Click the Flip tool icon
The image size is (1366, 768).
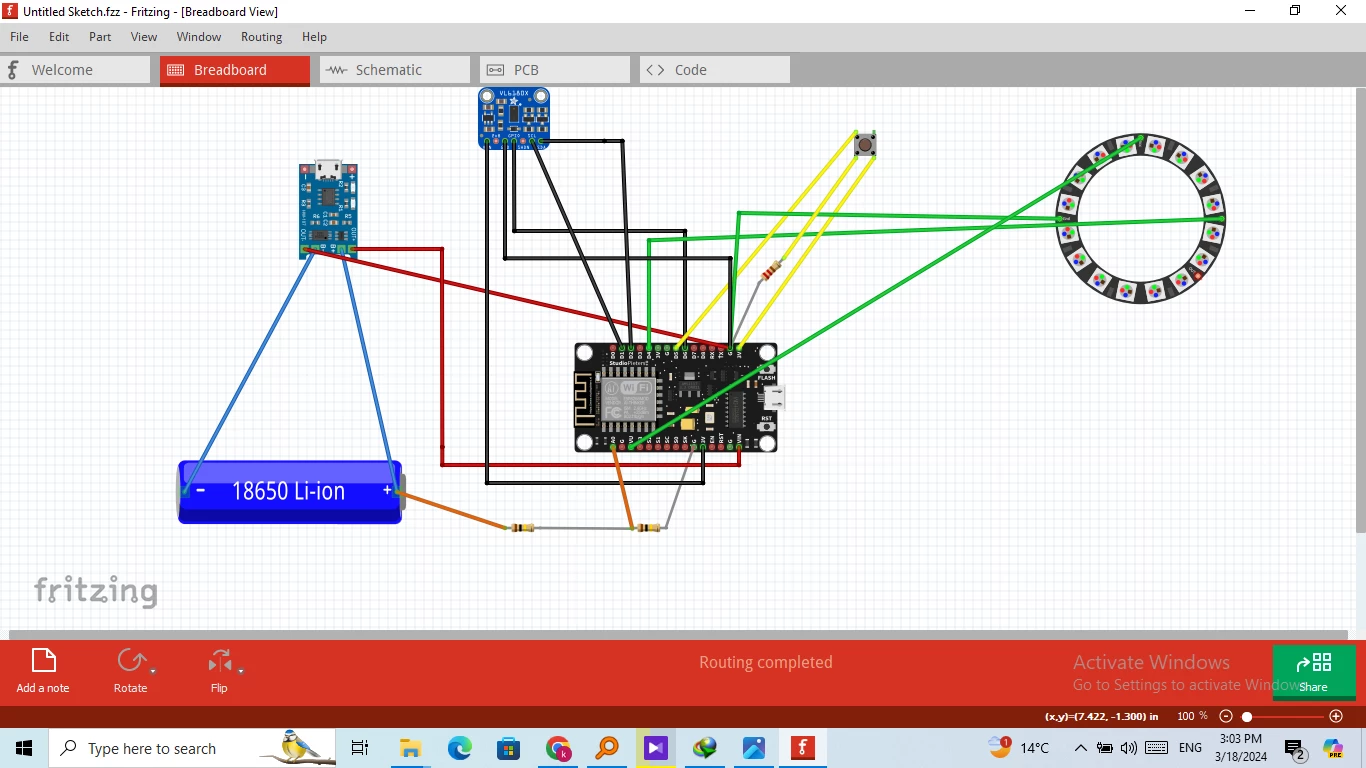click(x=219, y=661)
